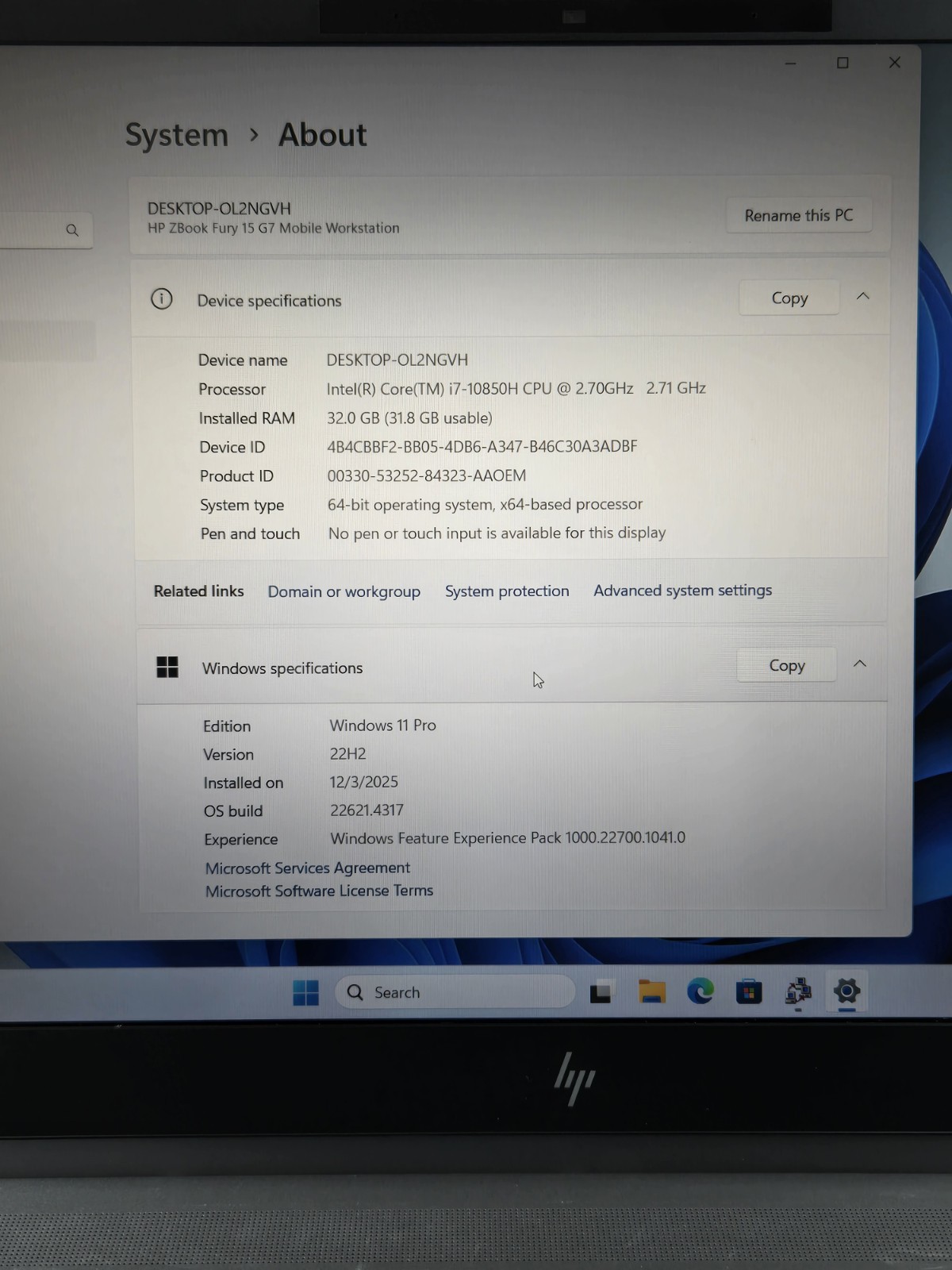The image size is (952, 1270).
Task: Click Rename this PC button
Action: 799,215
